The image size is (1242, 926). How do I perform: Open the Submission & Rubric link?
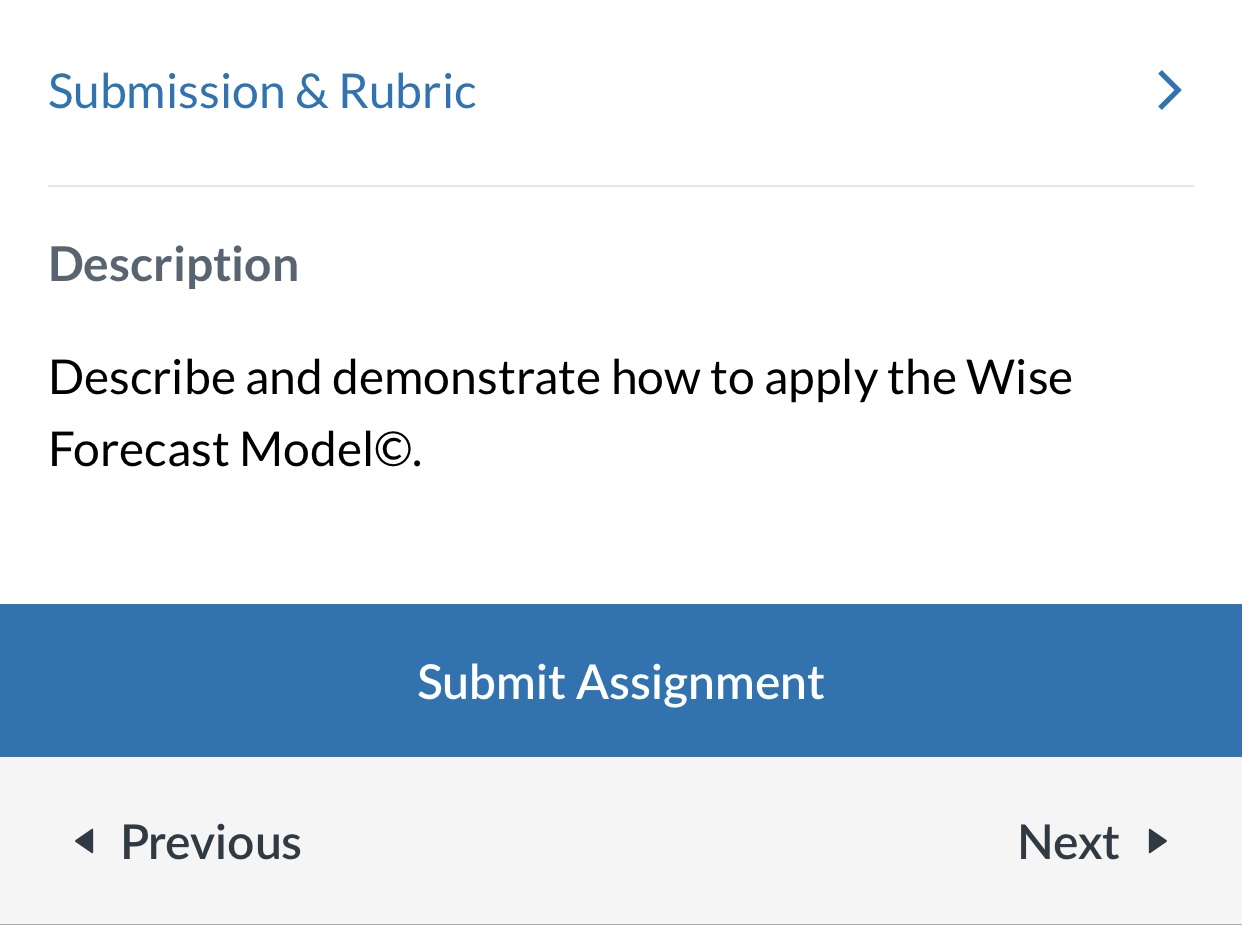pos(262,92)
